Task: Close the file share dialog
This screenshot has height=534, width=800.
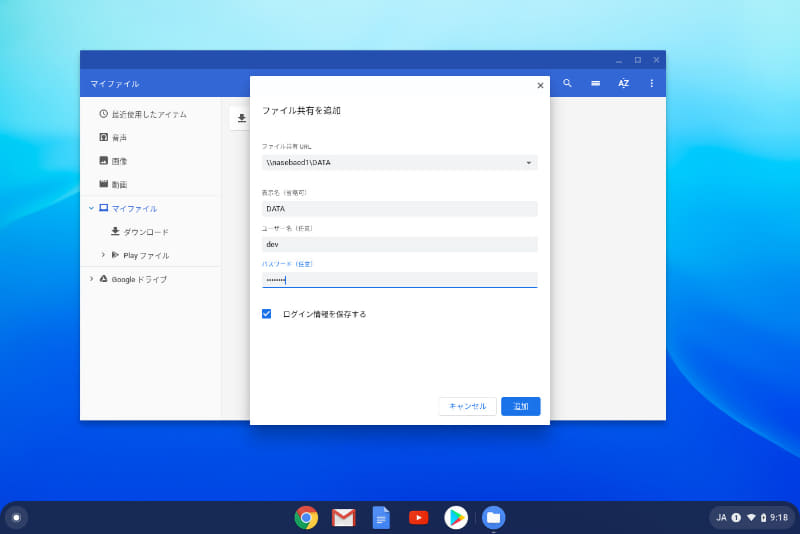Action: coord(540,86)
